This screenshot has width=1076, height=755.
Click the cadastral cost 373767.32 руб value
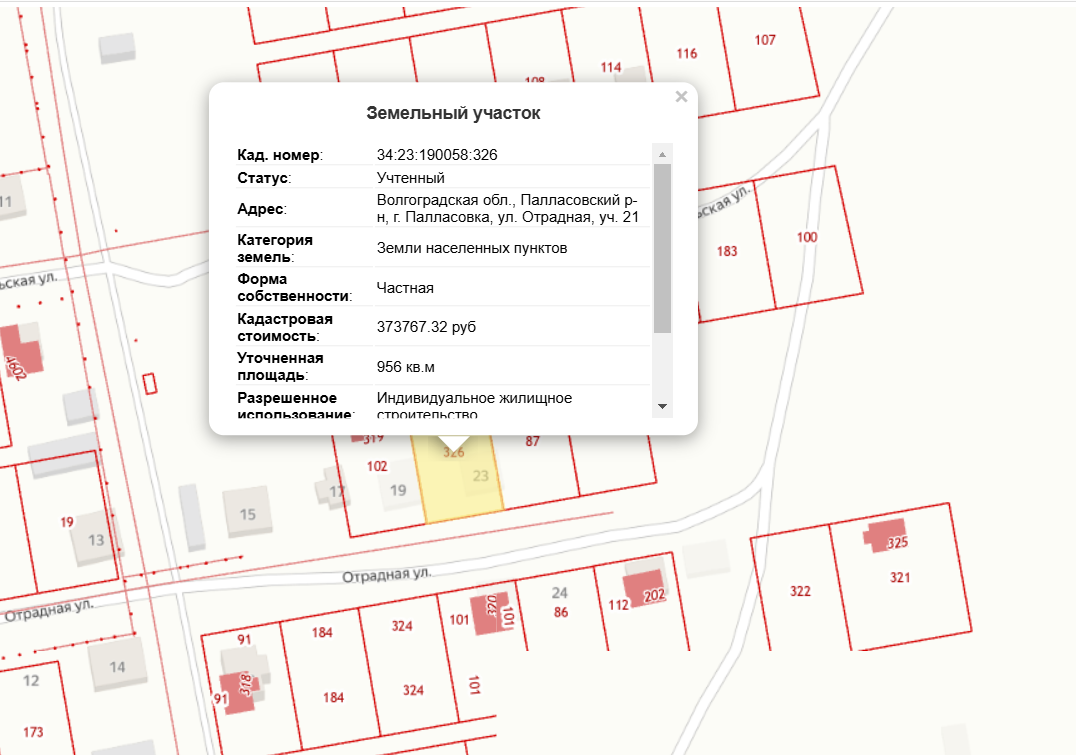pos(426,326)
